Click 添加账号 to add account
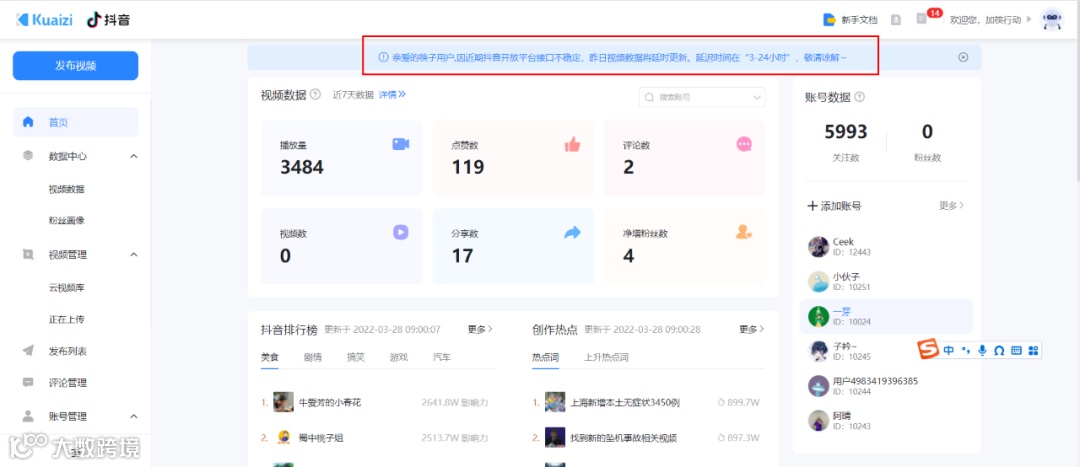The image size is (1080, 467). [x=833, y=205]
